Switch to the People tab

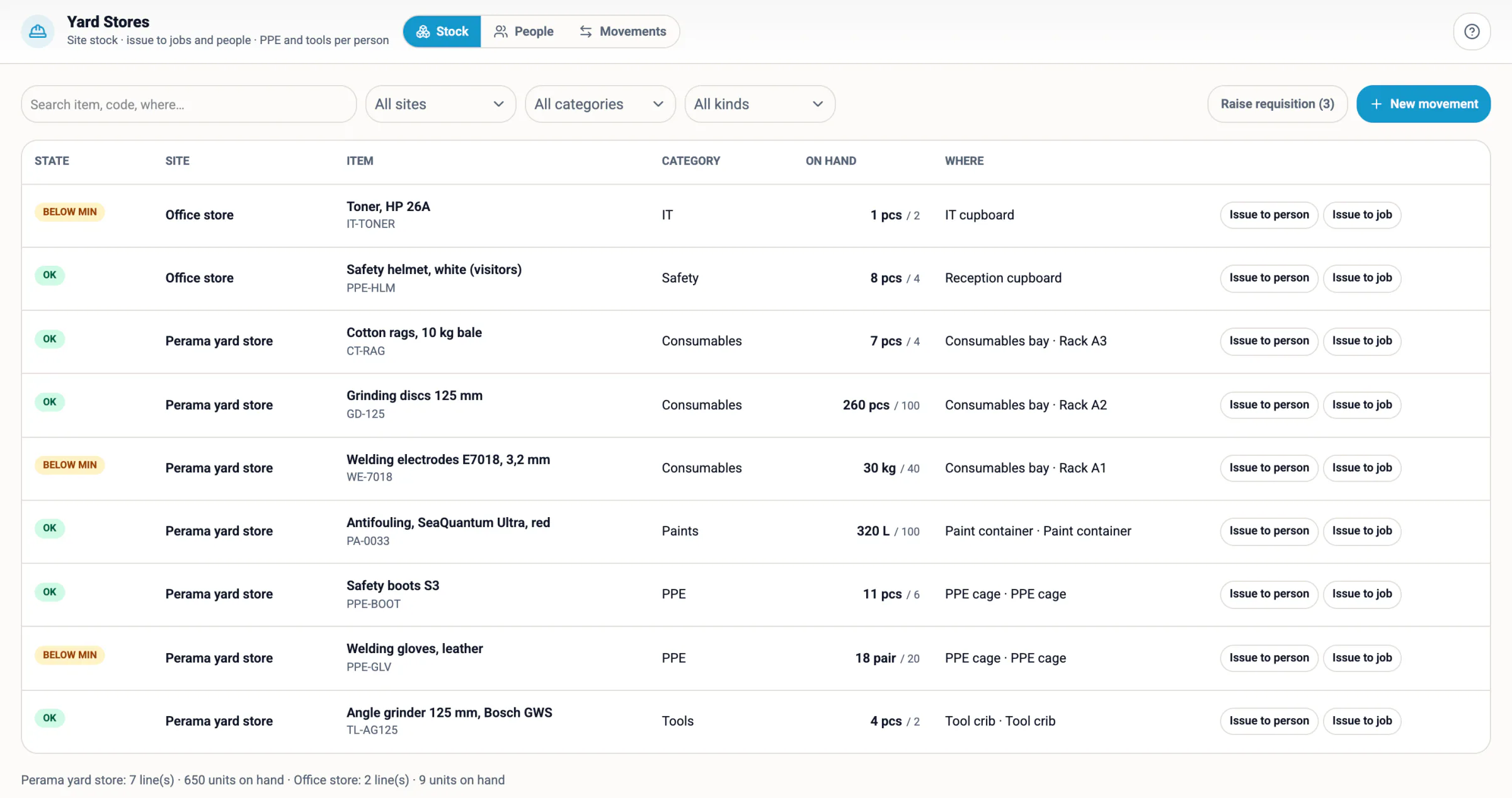(524, 31)
